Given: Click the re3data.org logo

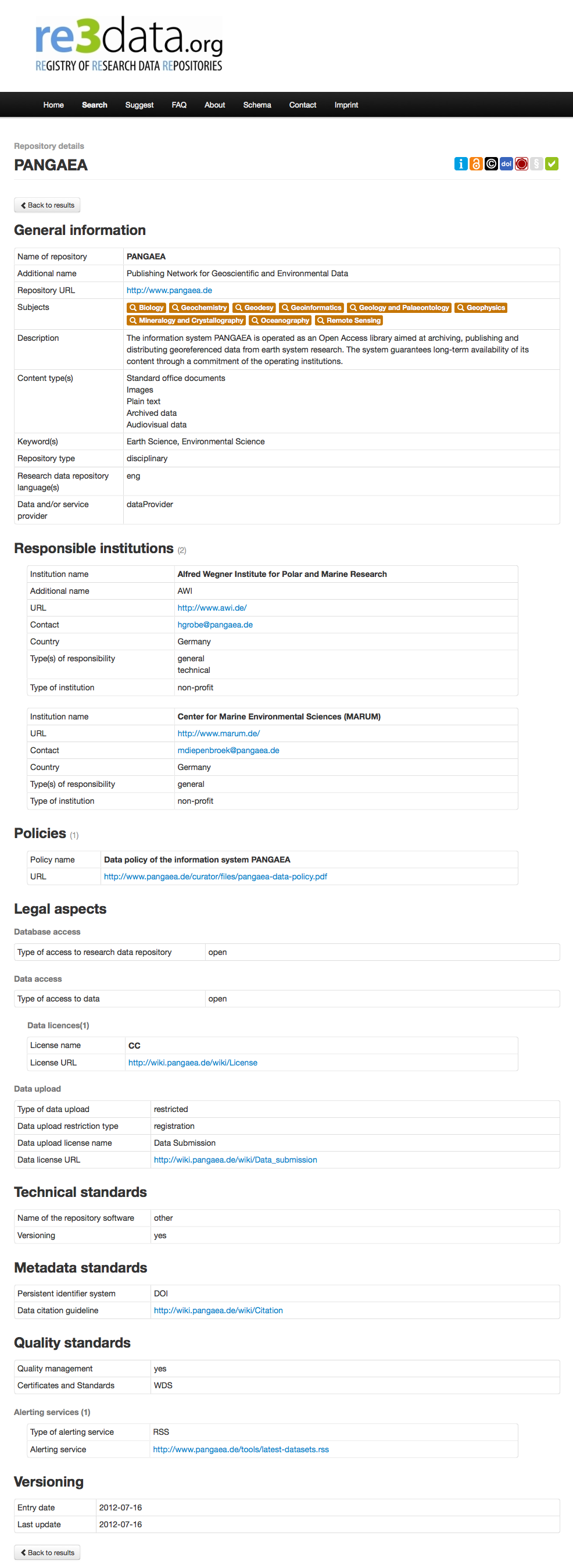Looking at the screenshot, I should pyautogui.click(x=128, y=42).
